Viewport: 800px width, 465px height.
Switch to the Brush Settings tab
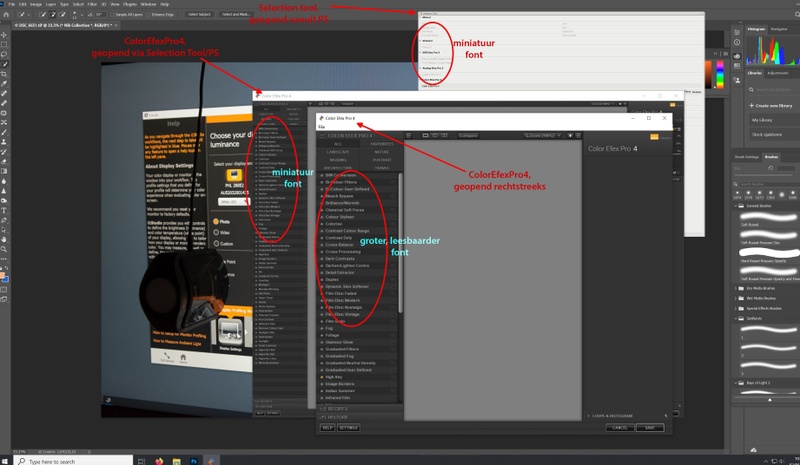coord(746,157)
